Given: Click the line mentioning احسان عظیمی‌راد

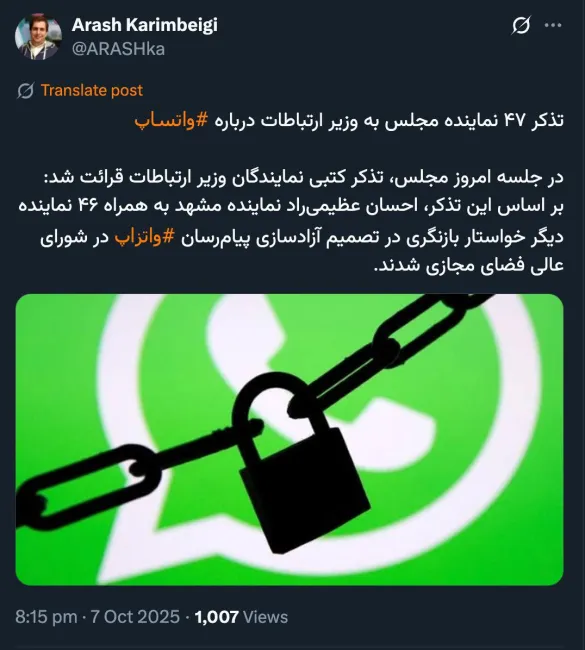Looking at the screenshot, I should [x=291, y=206].
